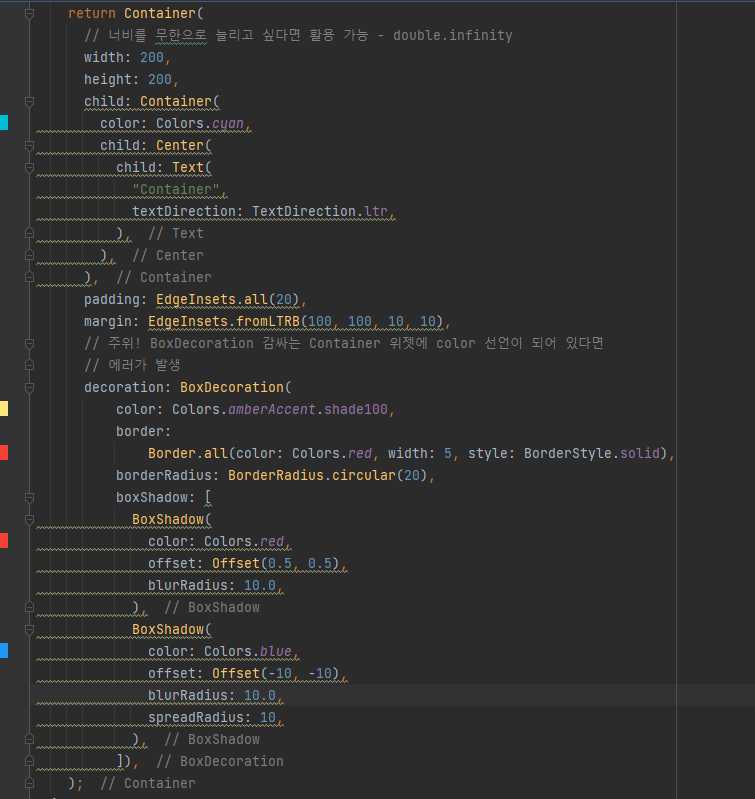Viewport: 755px width, 799px height.
Task: Click 'BorderStyle.solid' value
Action: tap(592, 453)
